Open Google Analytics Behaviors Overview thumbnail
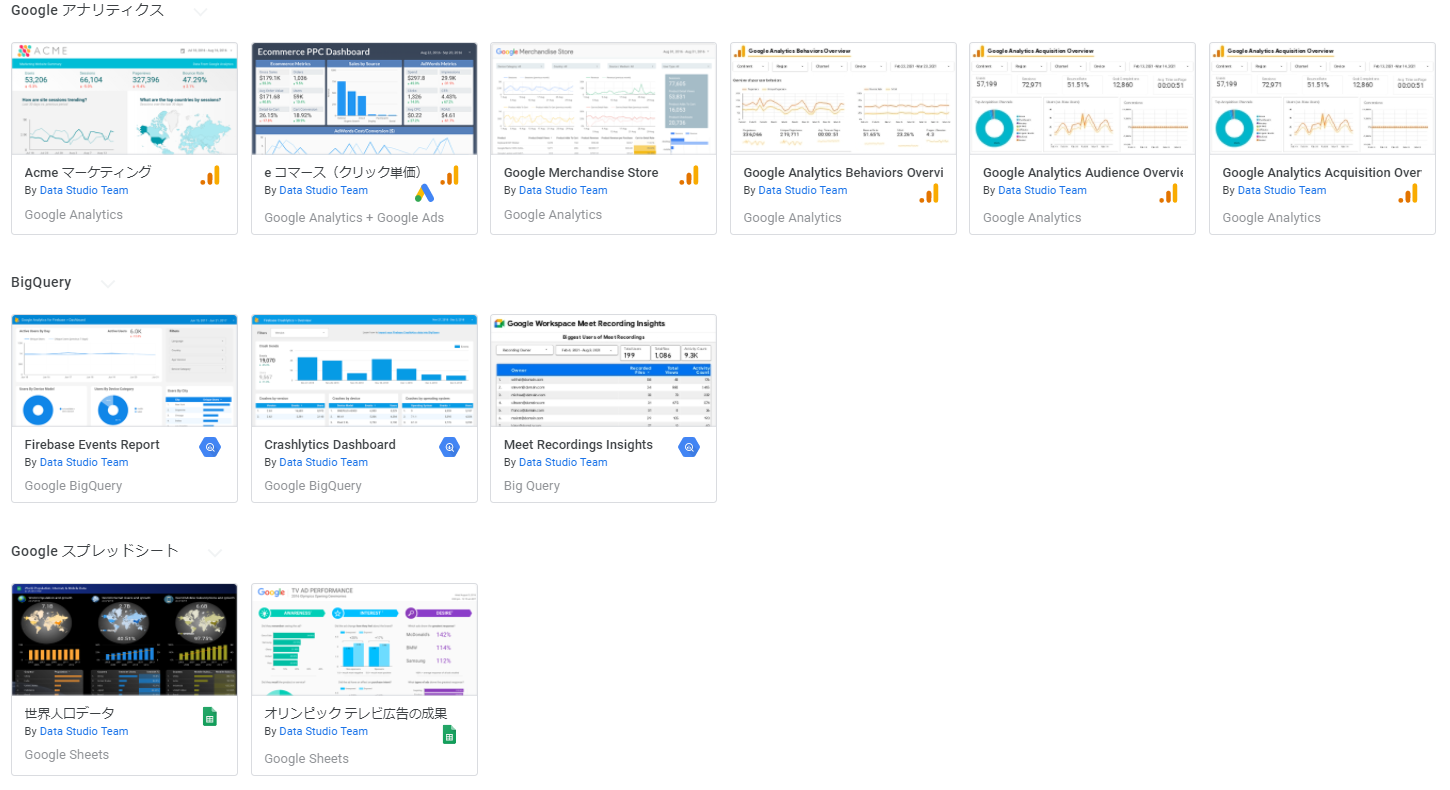1450x790 pixels. point(843,99)
